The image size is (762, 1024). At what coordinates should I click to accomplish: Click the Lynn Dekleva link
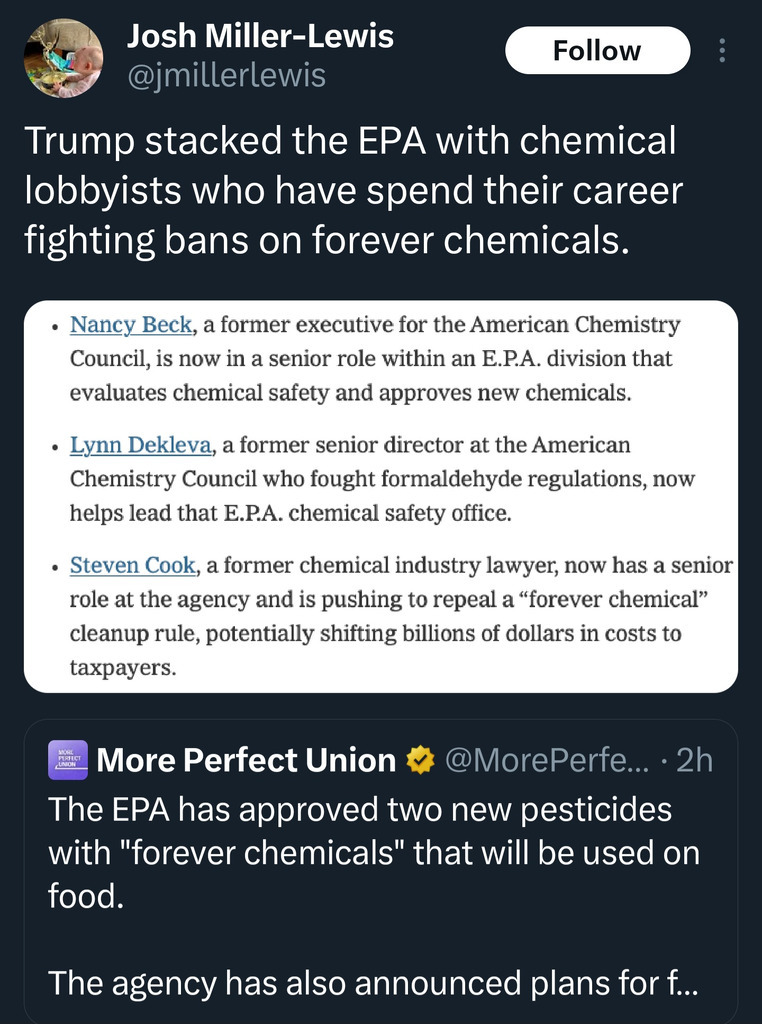click(140, 445)
